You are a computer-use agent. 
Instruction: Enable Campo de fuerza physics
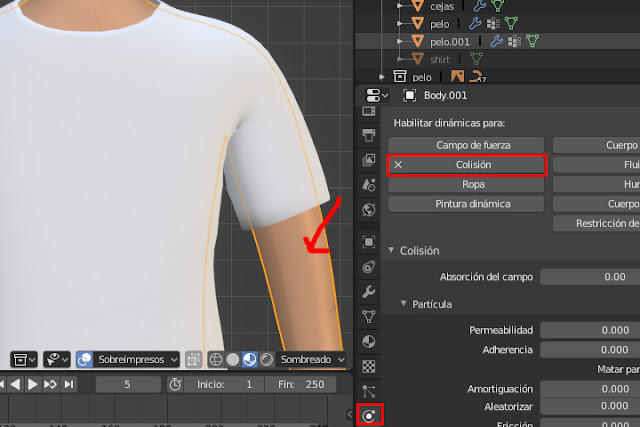(x=466, y=145)
